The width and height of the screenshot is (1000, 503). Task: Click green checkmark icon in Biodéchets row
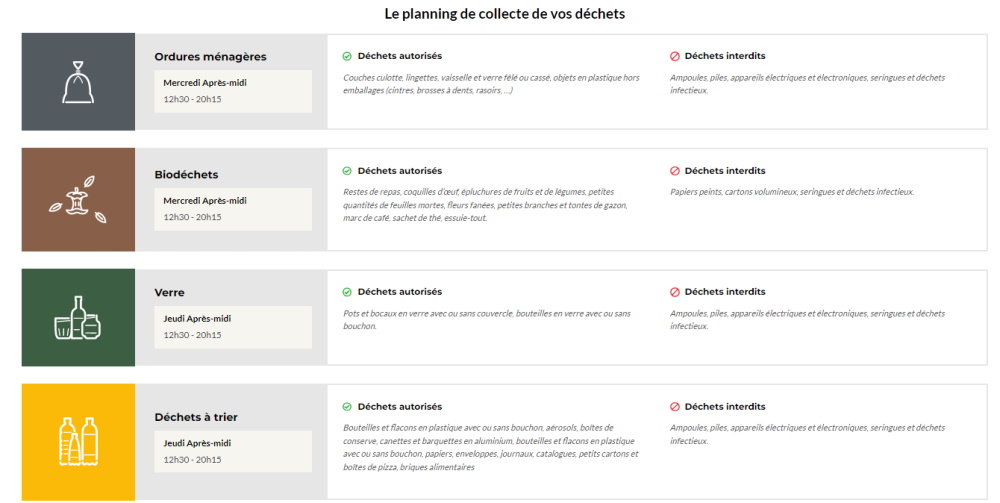tap(347, 171)
